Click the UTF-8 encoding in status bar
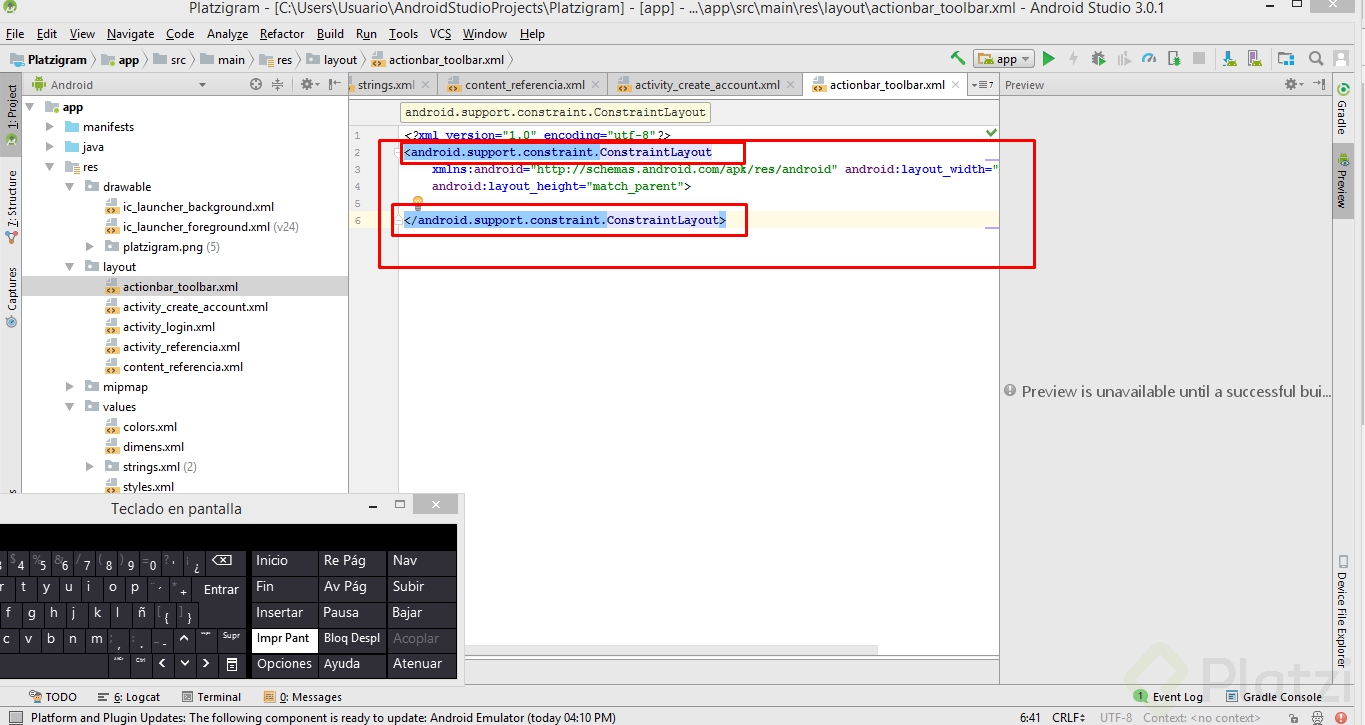Image resolution: width=1365 pixels, height=725 pixels. click(x=1116, y=717)
